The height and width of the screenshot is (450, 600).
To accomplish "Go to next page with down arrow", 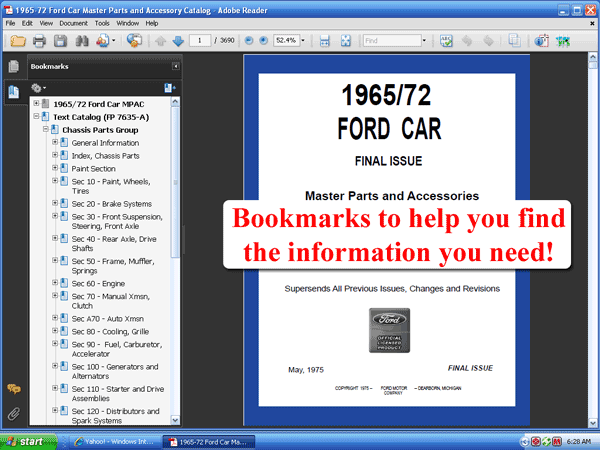I will pos(177,41).
